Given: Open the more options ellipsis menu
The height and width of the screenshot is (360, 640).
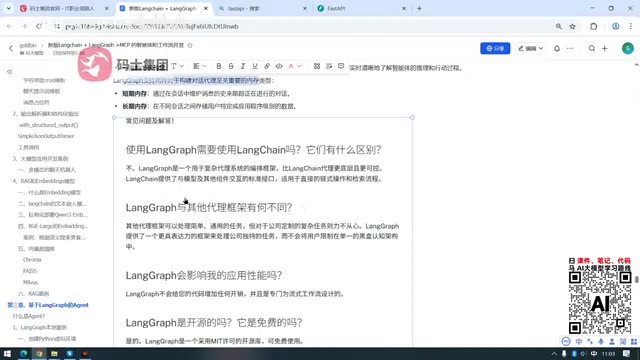Looking at the screenshot, I should point(570,48).
